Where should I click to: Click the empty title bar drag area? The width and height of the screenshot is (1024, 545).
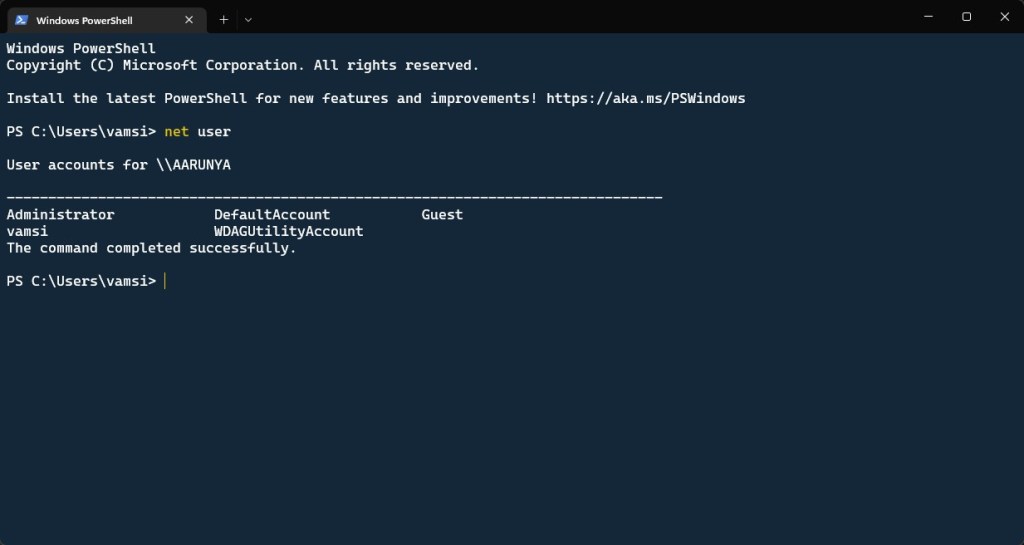click(x=580, y=17)
